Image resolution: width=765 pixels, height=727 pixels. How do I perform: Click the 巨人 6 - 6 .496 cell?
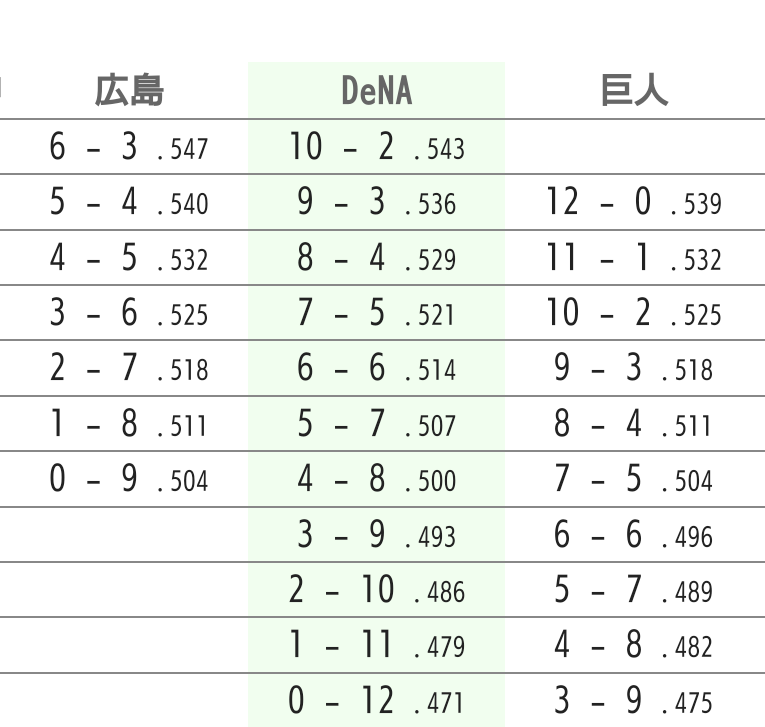click(634, 534)
